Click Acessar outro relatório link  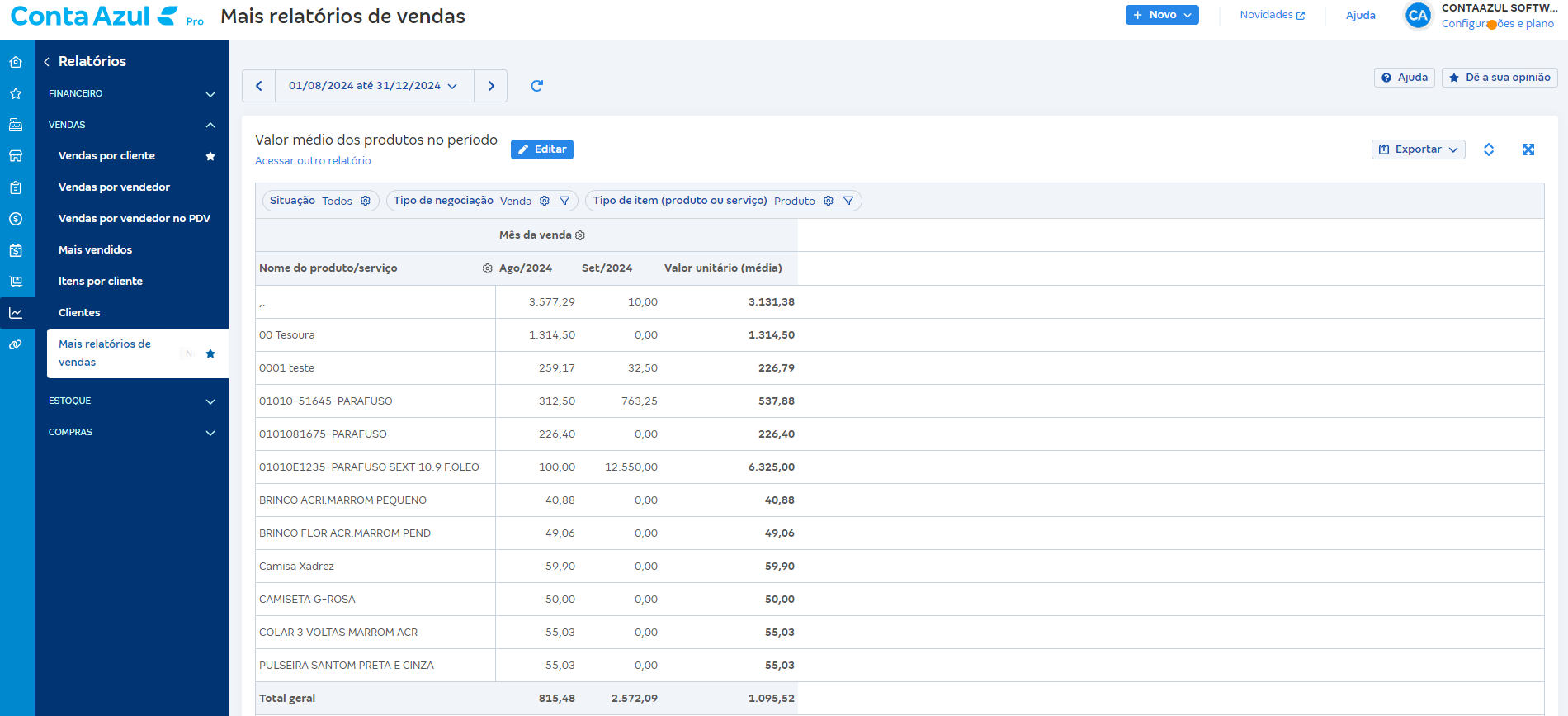[x=313, y=161]
